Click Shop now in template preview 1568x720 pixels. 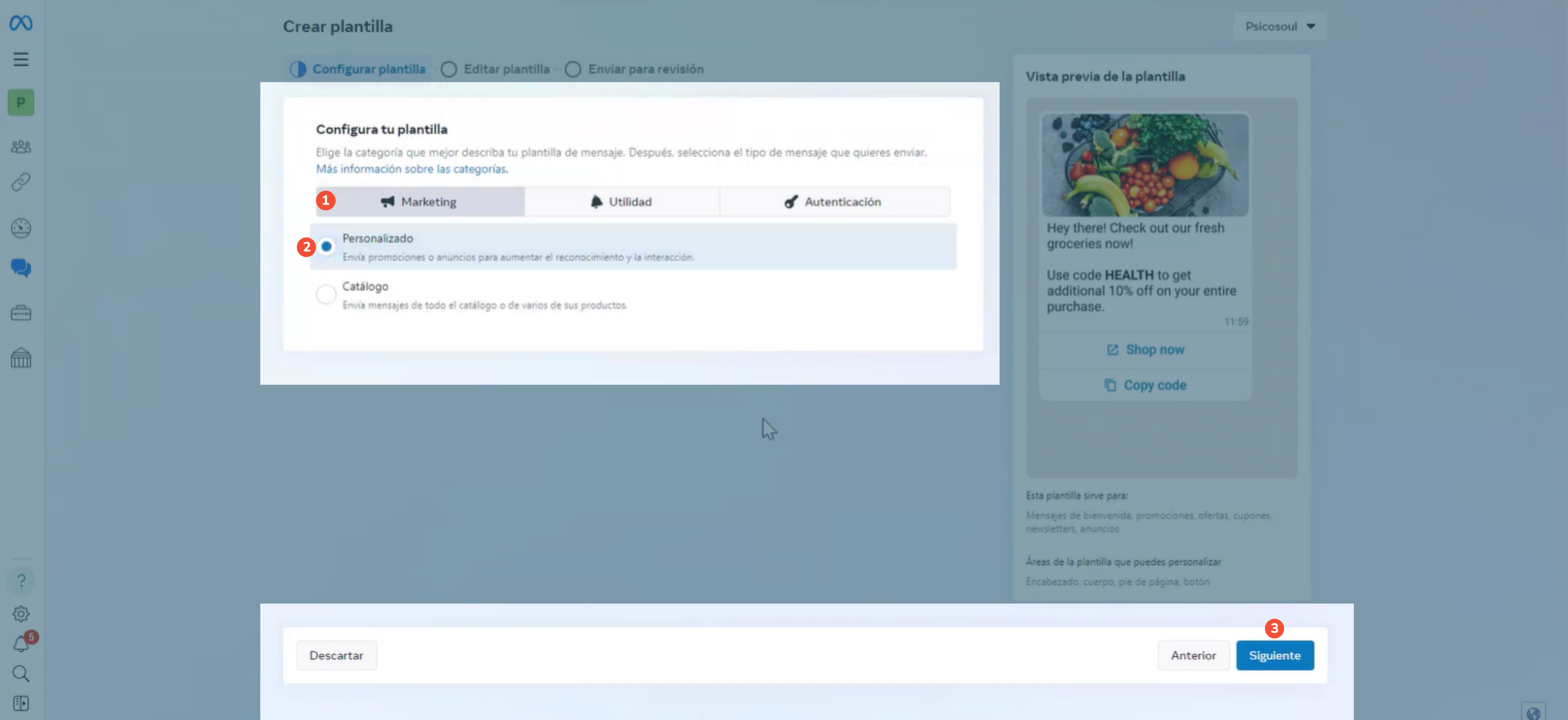coord(1145,350)
